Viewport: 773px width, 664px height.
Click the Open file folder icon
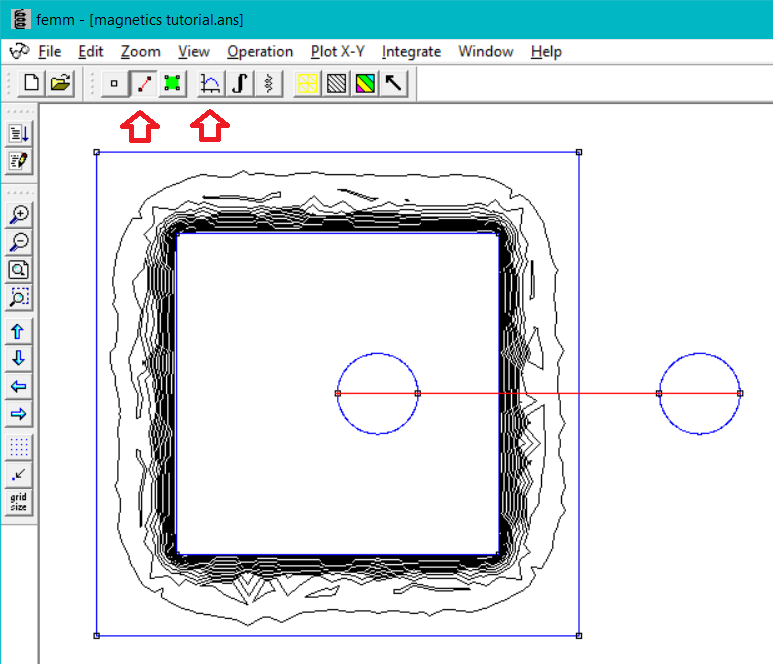[60, 83]
